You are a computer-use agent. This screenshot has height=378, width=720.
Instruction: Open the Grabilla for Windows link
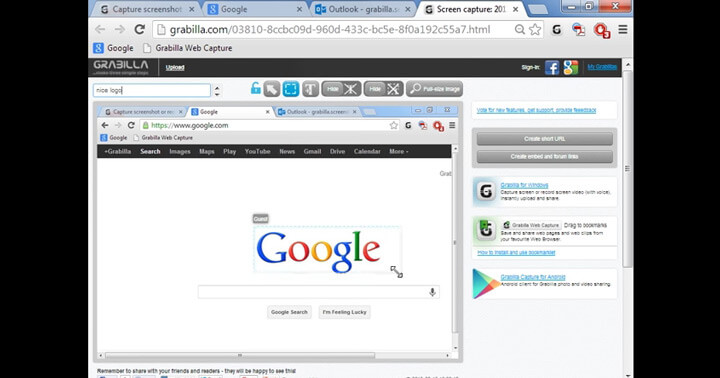(x=524, y=185)
